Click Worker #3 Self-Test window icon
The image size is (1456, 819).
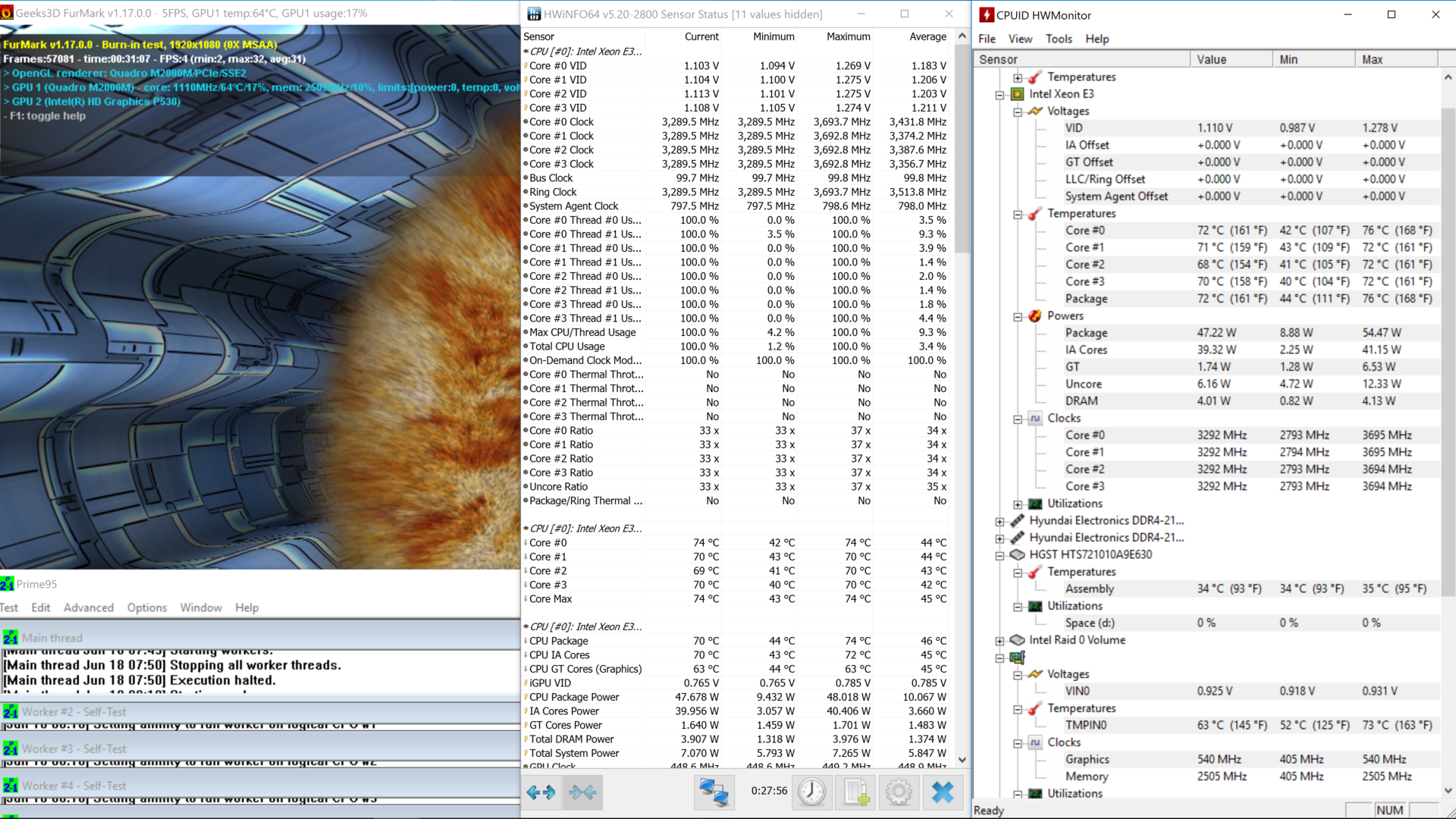pos(11,749)
